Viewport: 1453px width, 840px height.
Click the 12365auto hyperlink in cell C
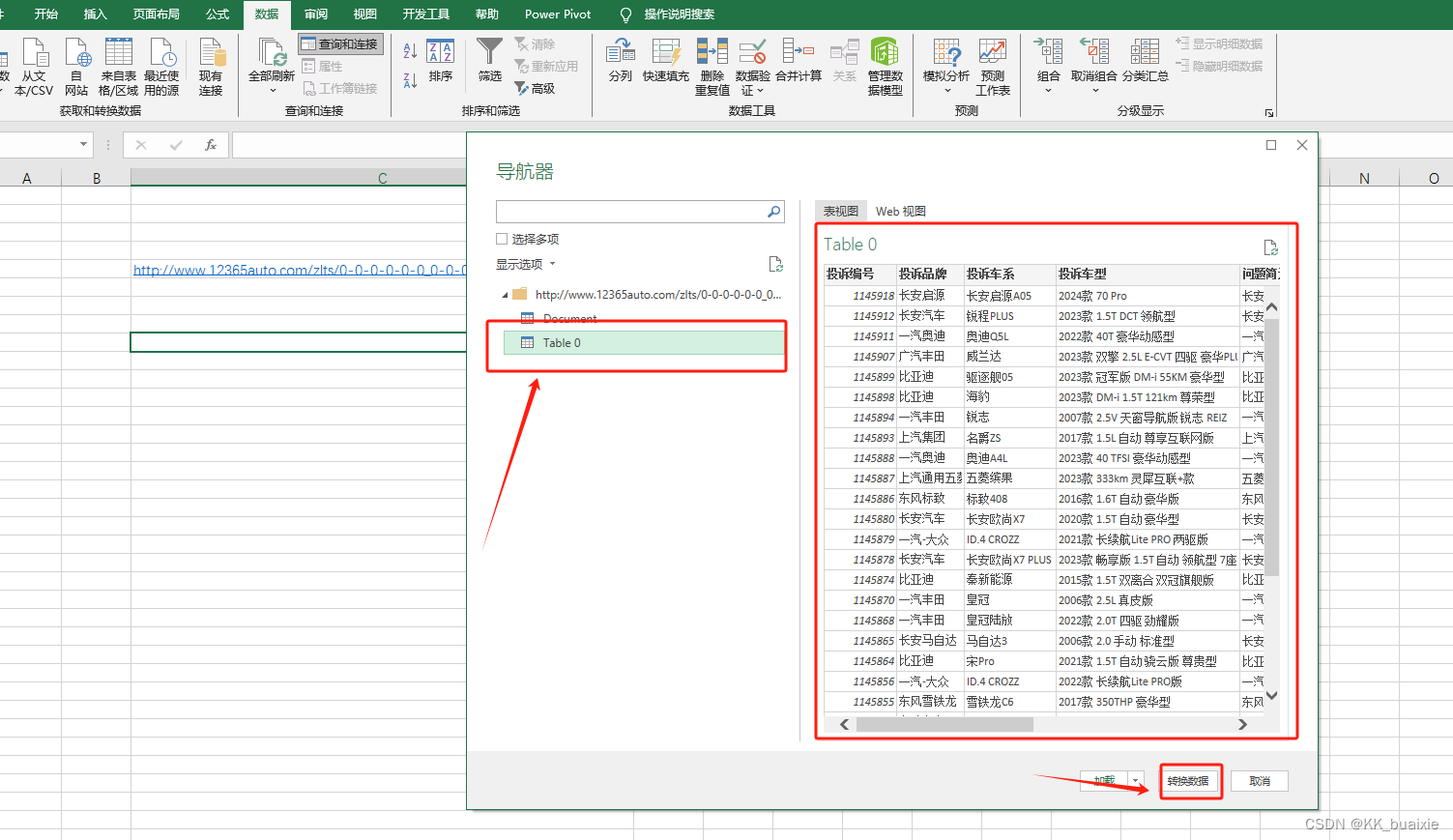[x=300, y=271]
